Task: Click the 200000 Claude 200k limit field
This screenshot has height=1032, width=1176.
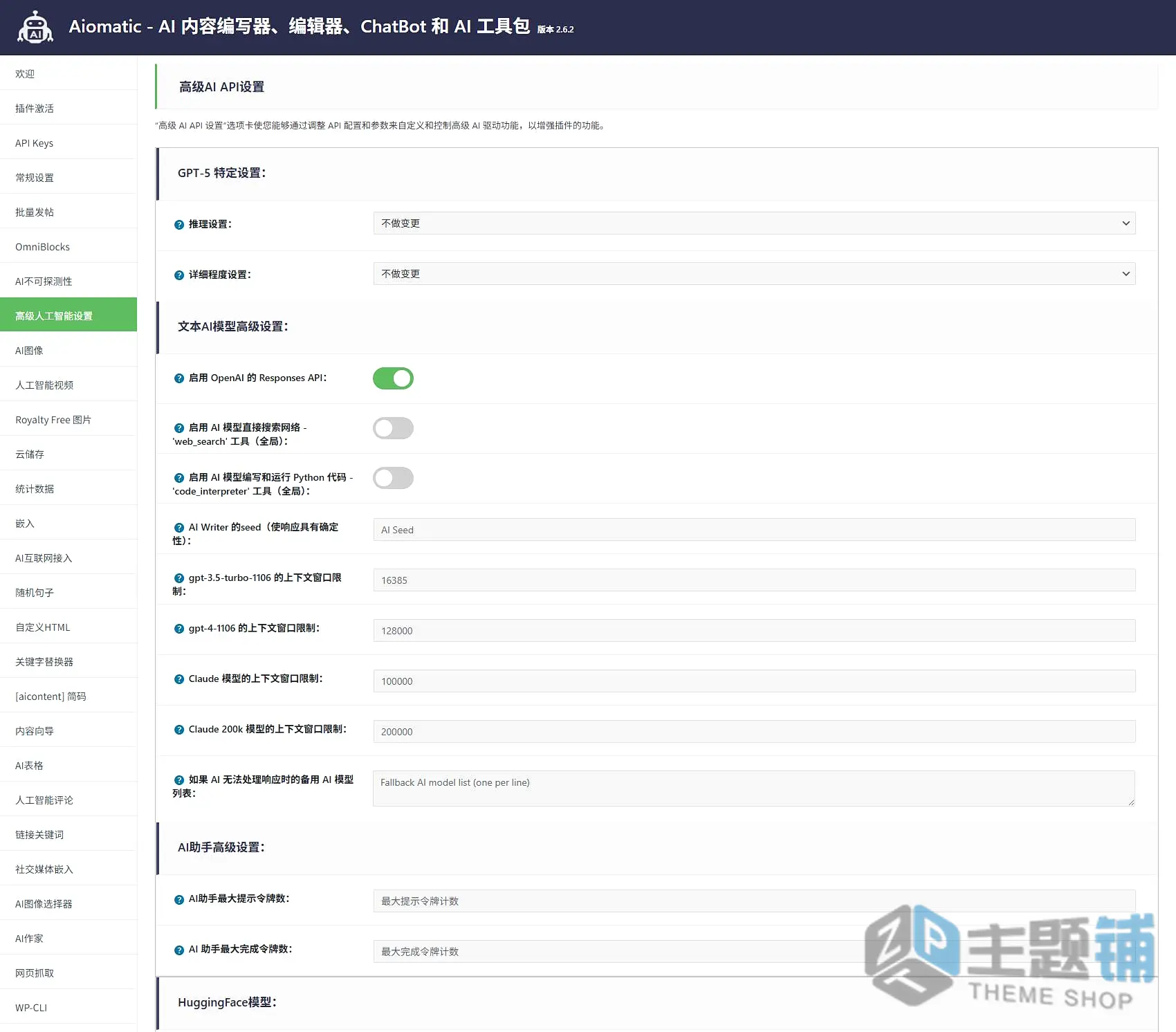Action: 754,732
